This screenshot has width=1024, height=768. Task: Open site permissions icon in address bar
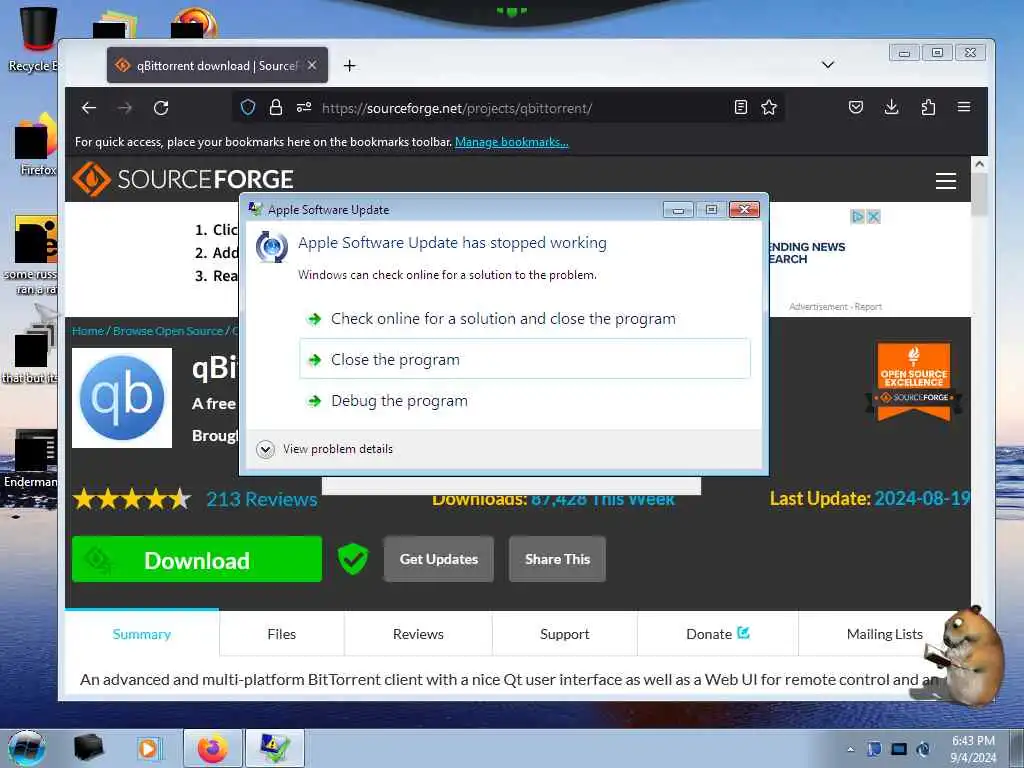coord(304,107)
